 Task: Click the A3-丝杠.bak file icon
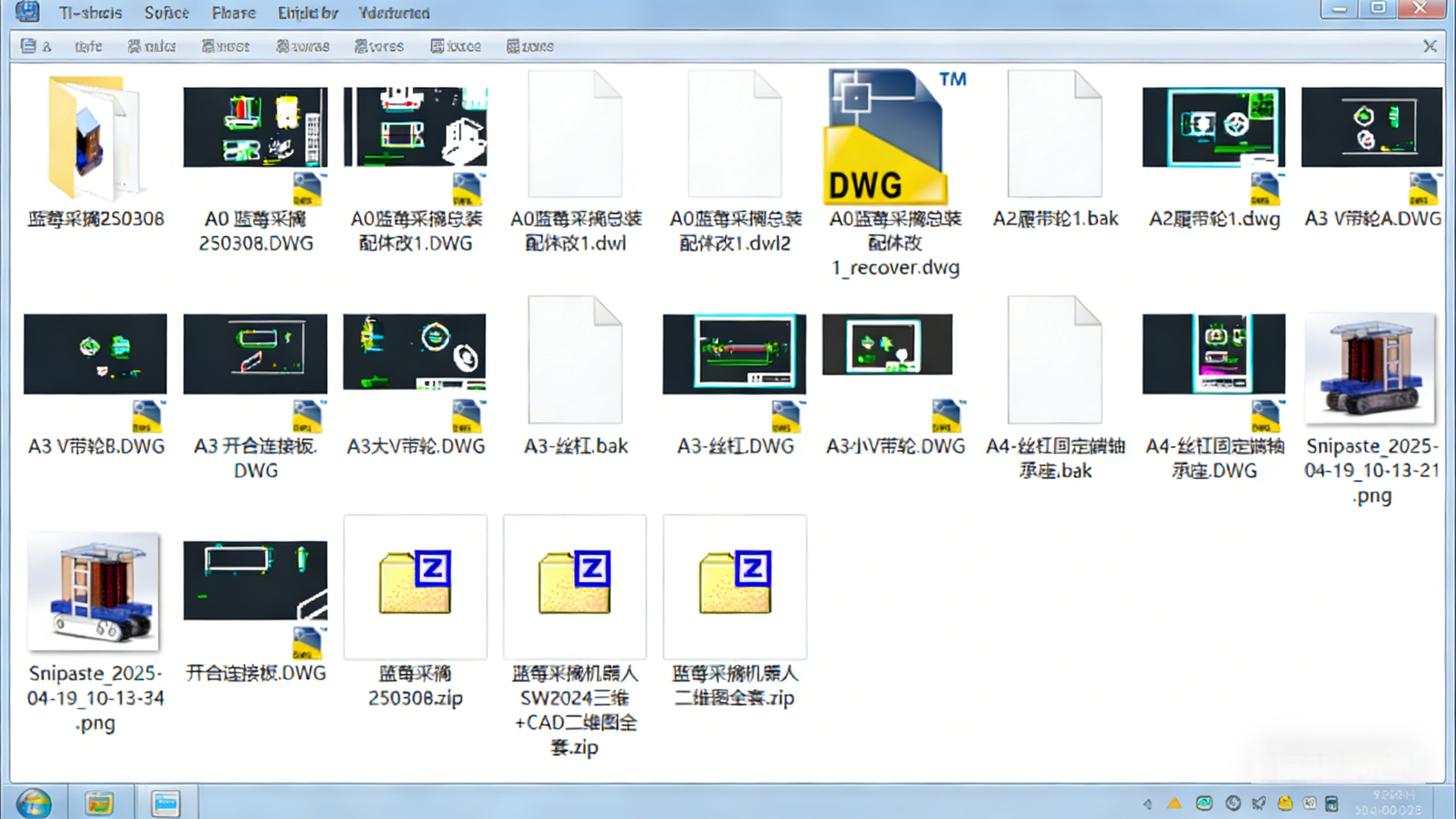point(575,360)
